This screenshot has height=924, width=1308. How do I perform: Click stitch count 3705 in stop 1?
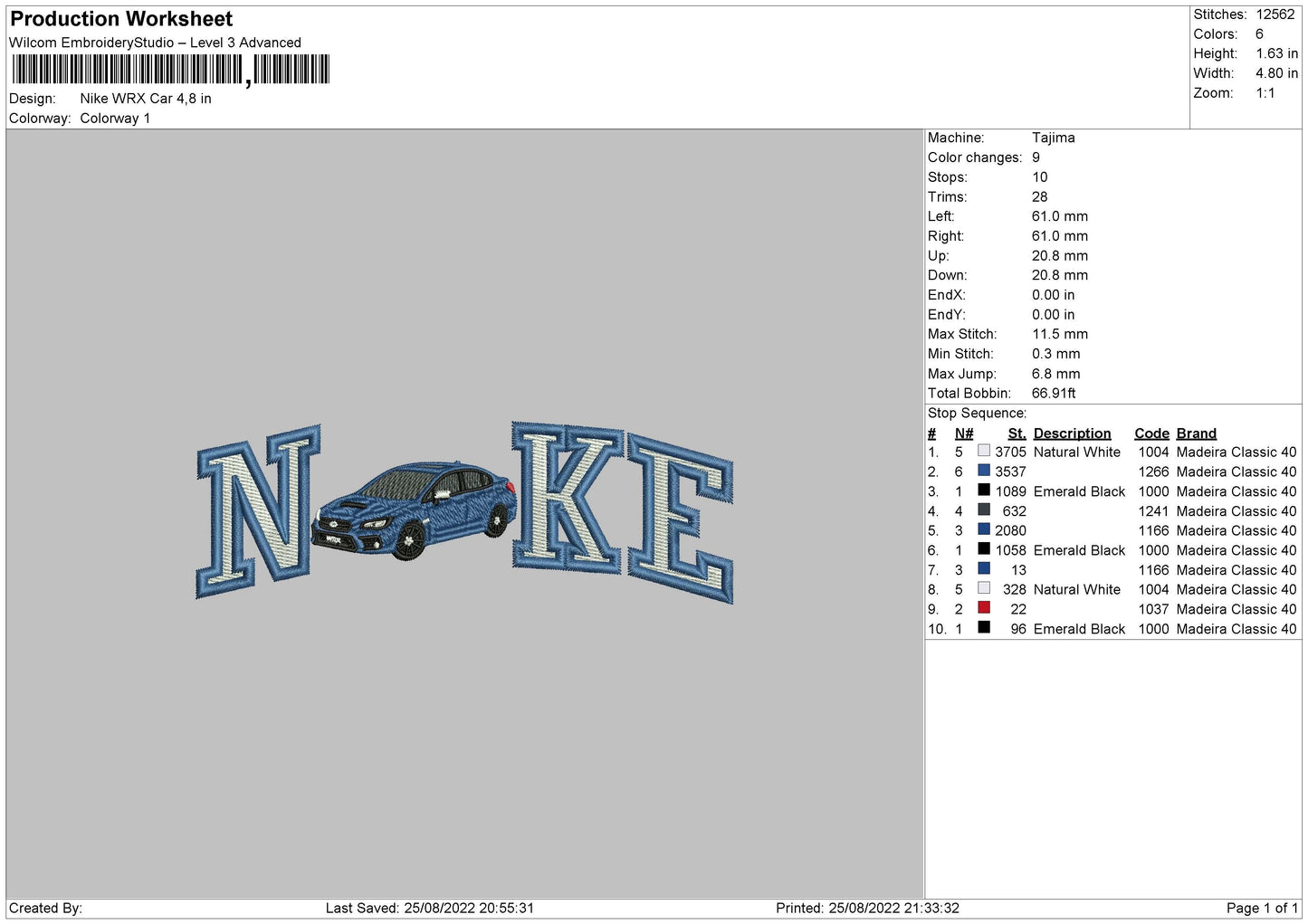pyautogui.click(x=1010, y=452)
